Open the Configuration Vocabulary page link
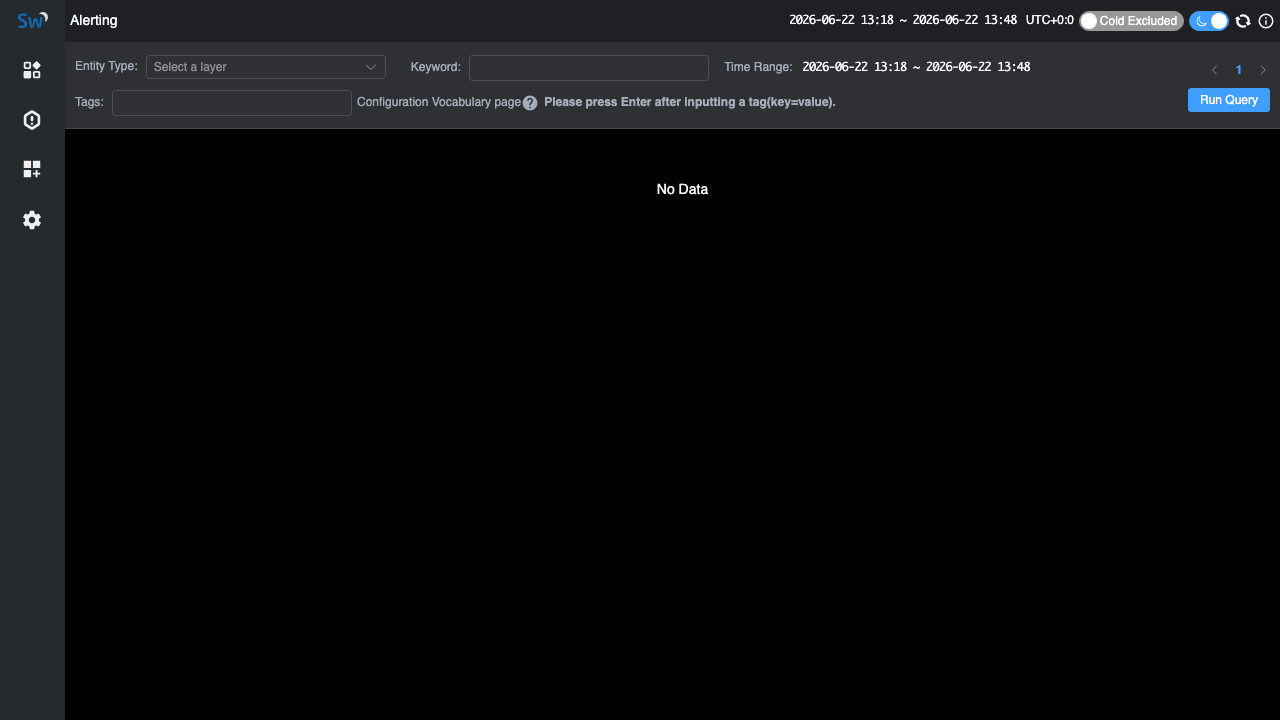Image resolution: width=1280 pixels, height=720 pixels. [439, 102]
